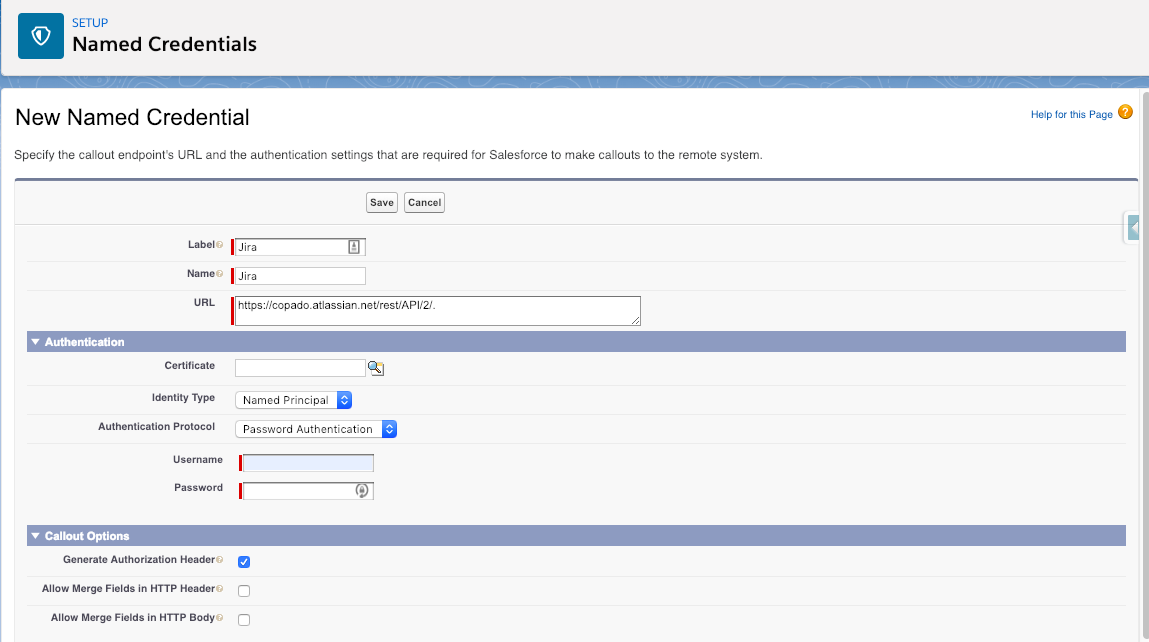This screenshot has height=642, width=1149.
Task: Click the Save button
Action: [382, 202]
